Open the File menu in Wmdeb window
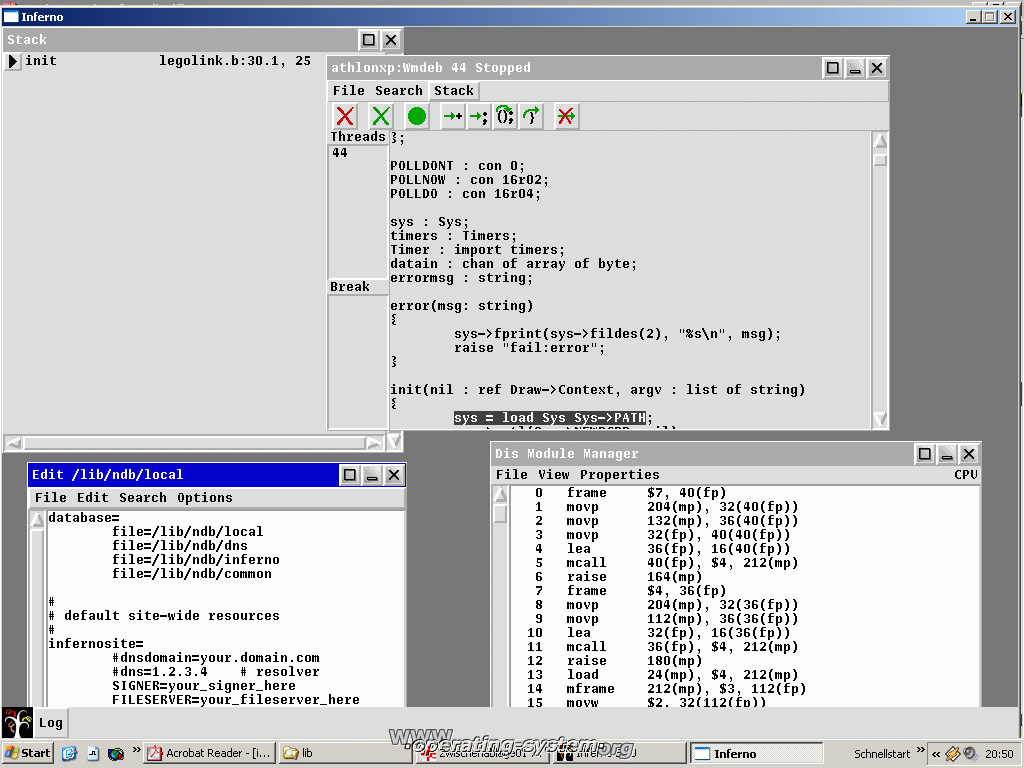This screenshot has height=768, width=1024. [349, 91]
